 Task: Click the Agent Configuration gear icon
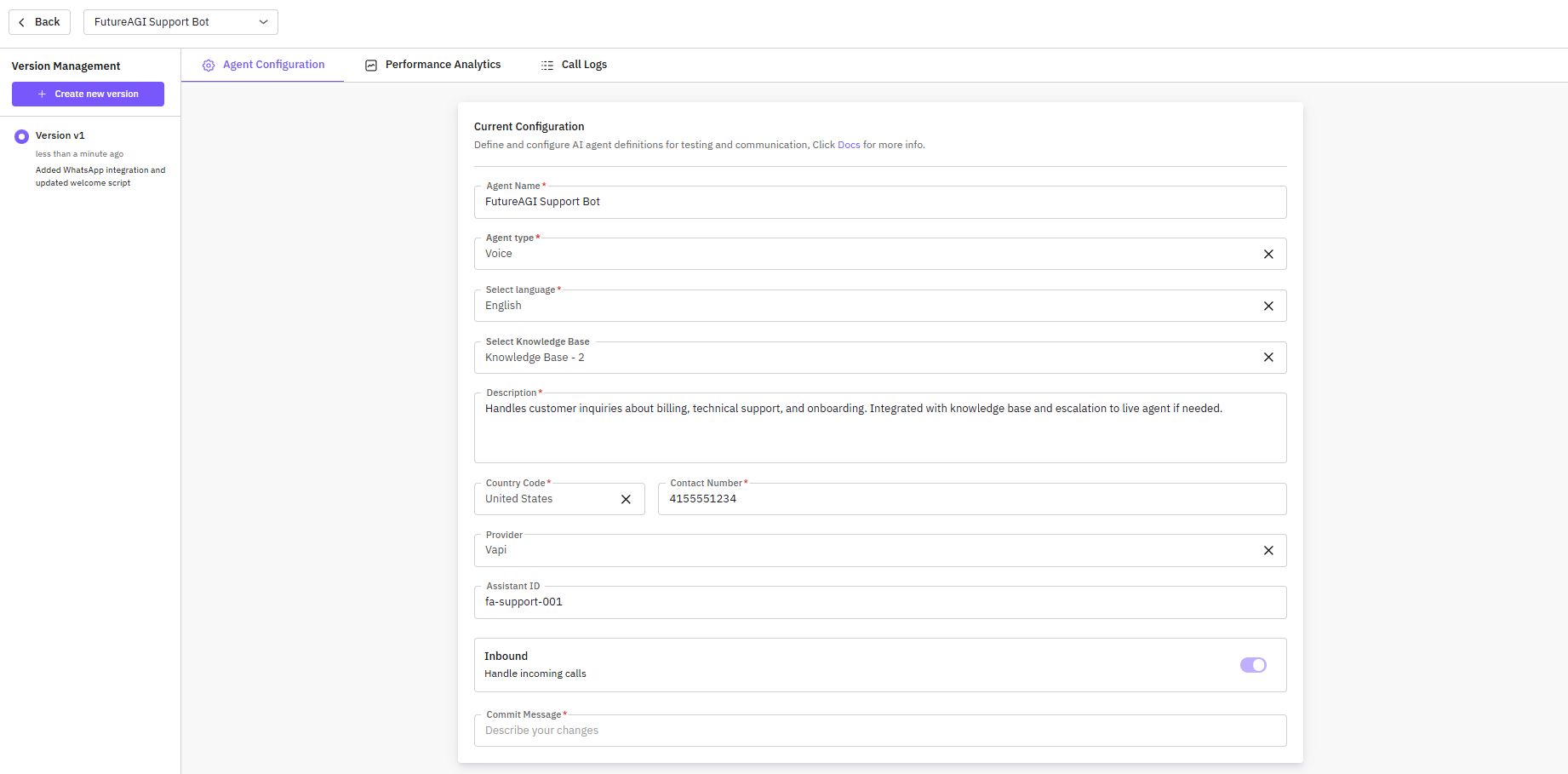(209, 66)
